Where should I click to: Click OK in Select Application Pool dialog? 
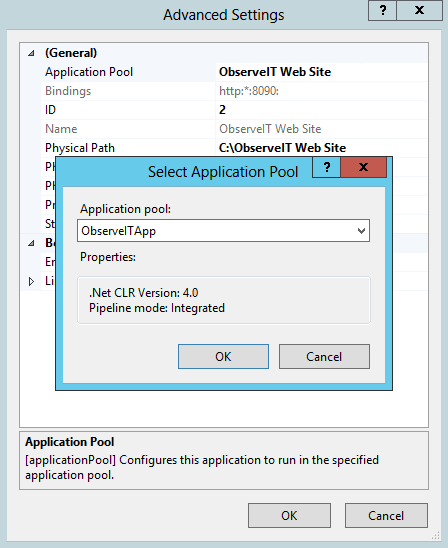click(x=223, y=356)
